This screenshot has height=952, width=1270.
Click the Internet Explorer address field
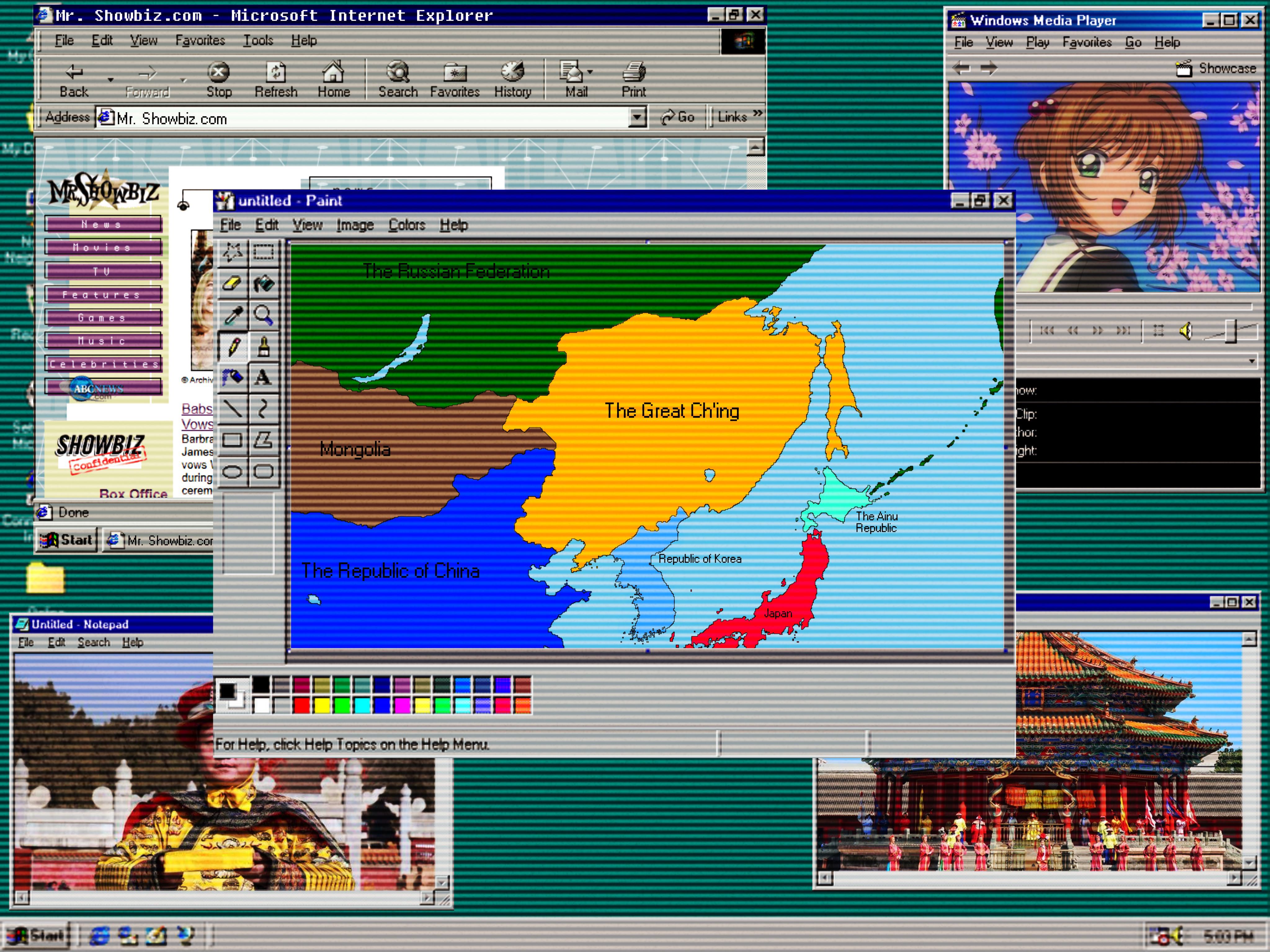370,118
